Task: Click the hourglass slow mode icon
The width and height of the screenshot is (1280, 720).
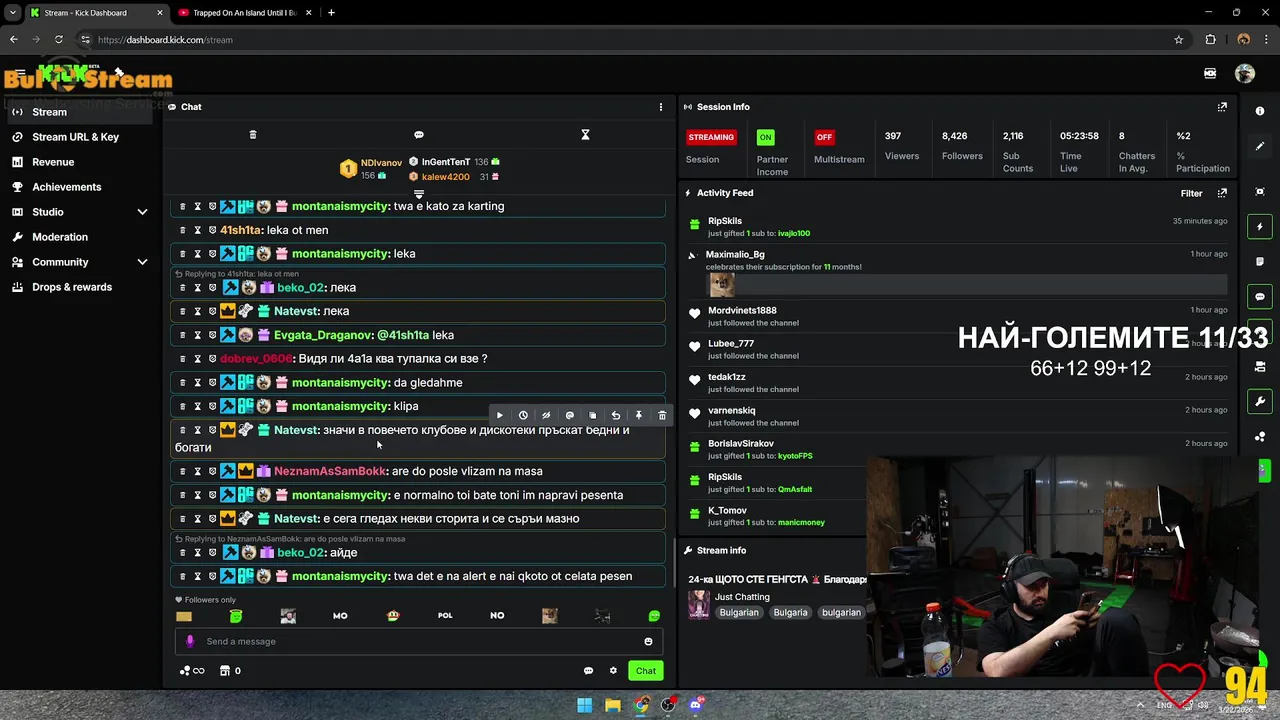Action: [x=585, y=134]
